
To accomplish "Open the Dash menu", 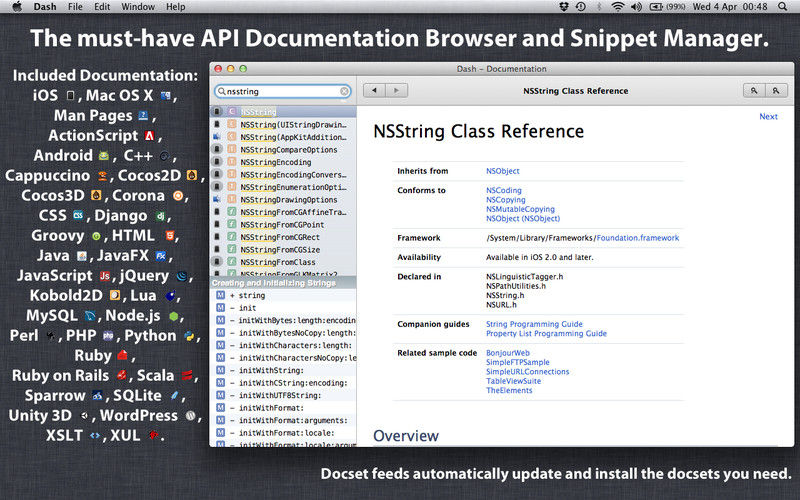I will (45, 7).
